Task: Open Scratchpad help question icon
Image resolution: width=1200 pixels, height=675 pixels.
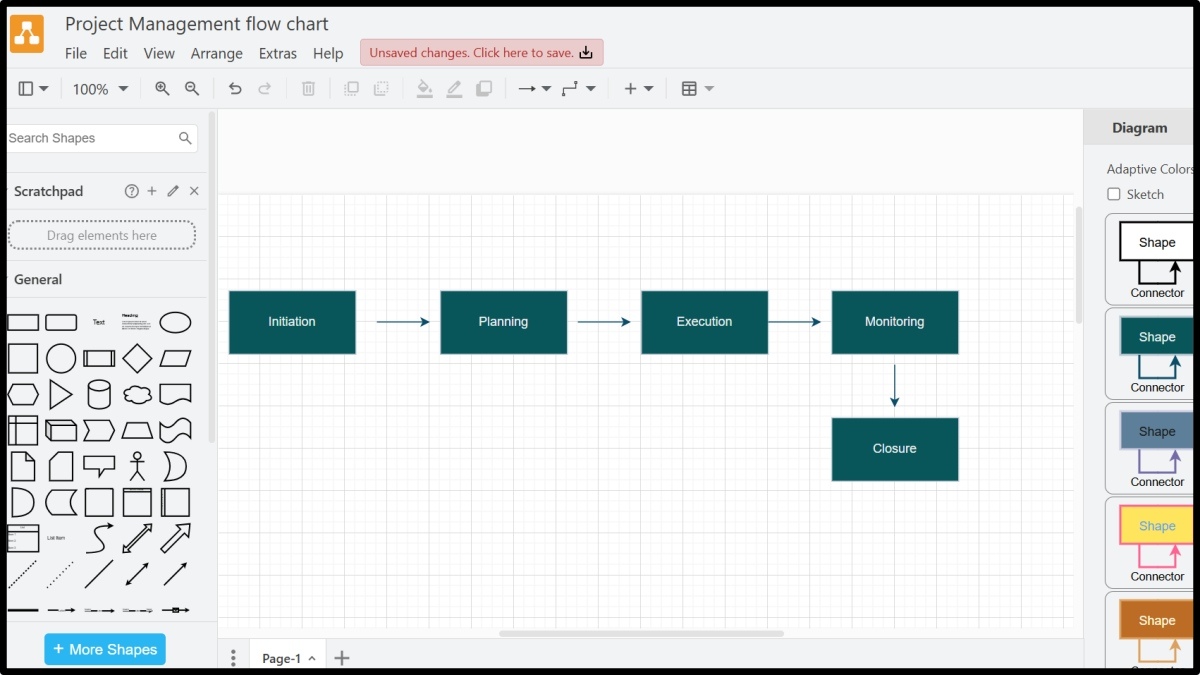Action: [x=131, y=191]
